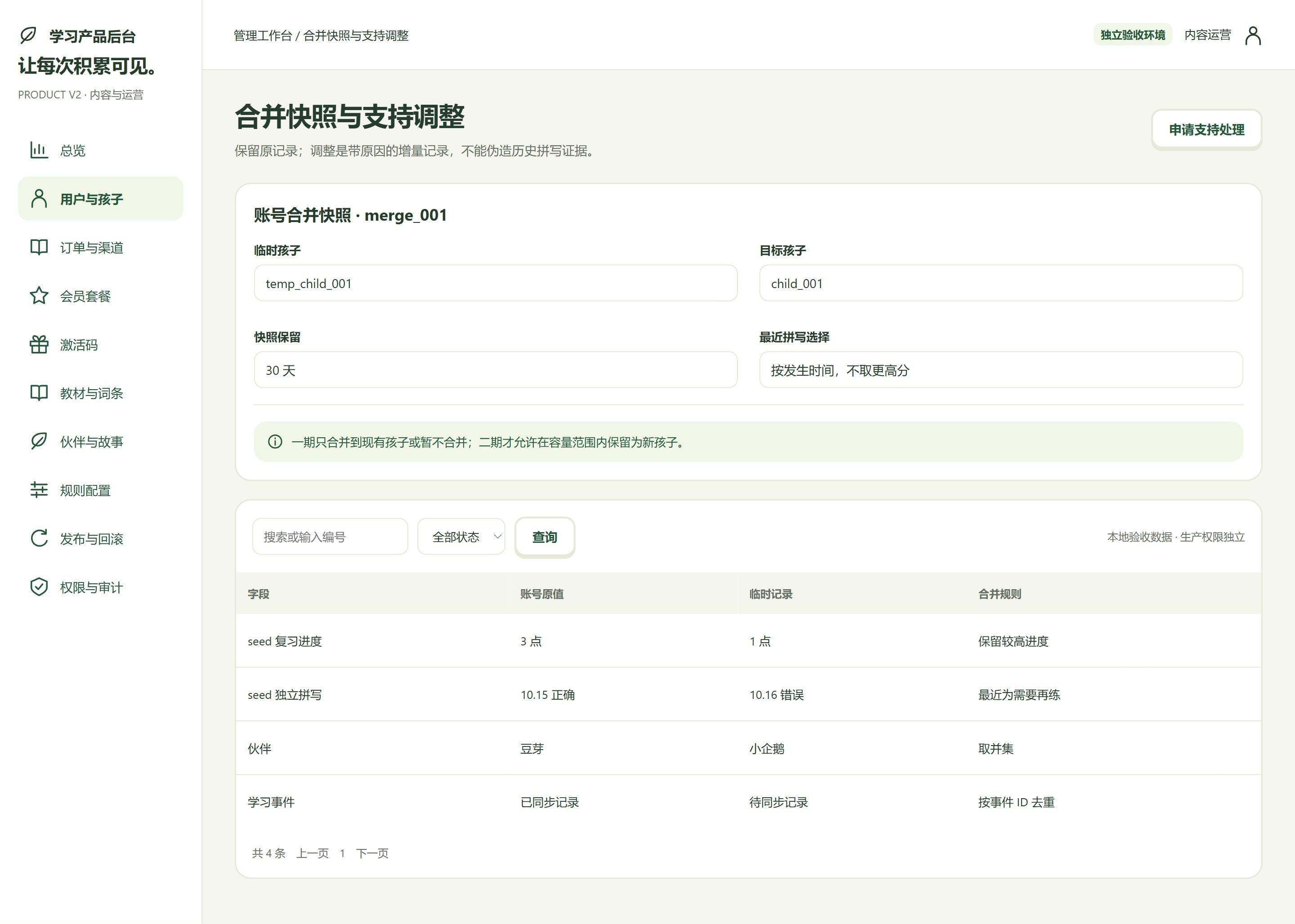Viewport: 1295px width, 924px height.
Task: Open 会员套餐 section
Action: click(x=101, y=296)
